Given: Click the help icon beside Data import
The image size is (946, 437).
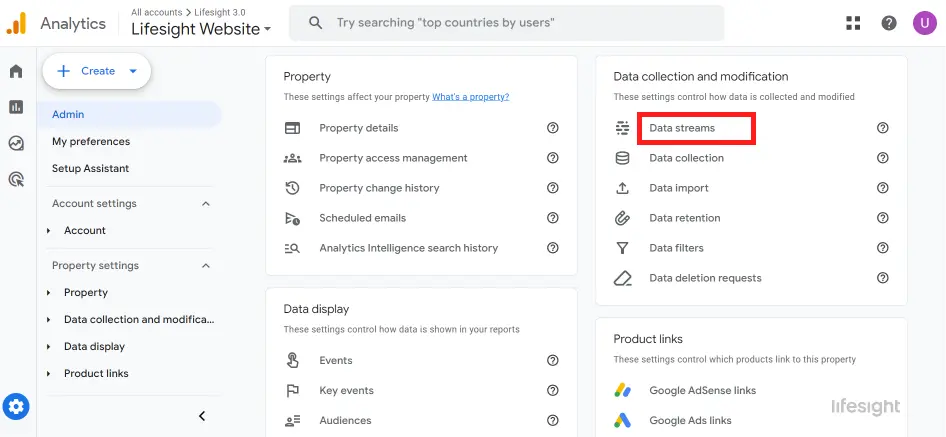Looking at the screenshot, I should click(883, 188).
